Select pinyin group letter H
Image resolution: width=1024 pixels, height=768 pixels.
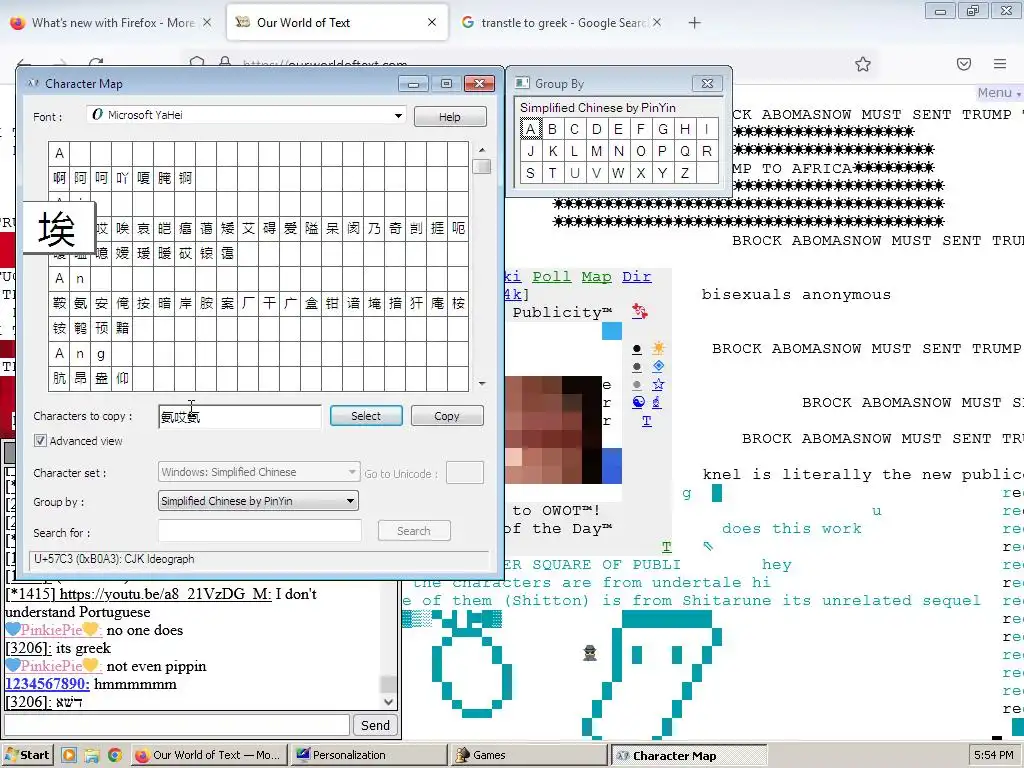(684, 129)
